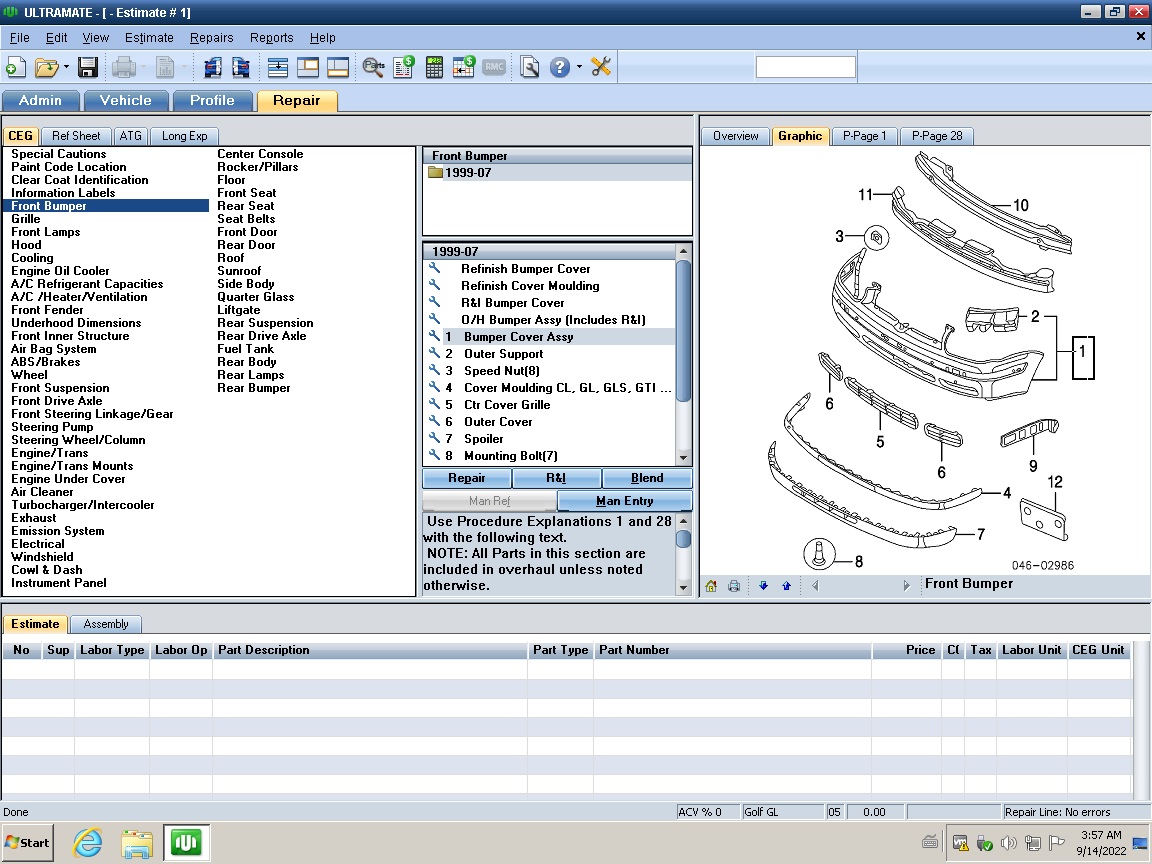The image size is (1152, 864).
Task: Click the toolbar search input box
Action: (x=805, y=68)
